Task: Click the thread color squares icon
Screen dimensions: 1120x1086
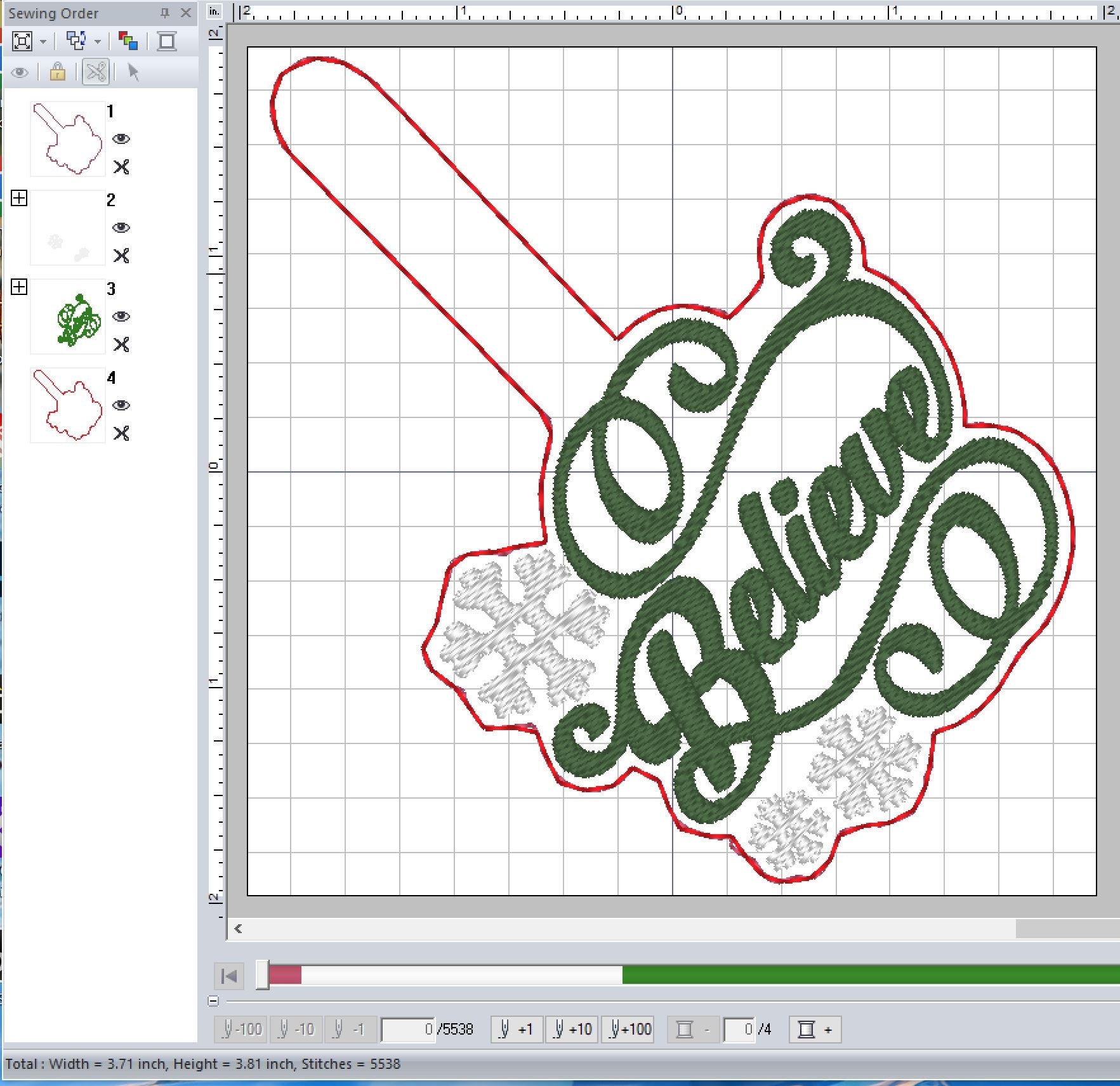Action: click(x=128, y=42)
